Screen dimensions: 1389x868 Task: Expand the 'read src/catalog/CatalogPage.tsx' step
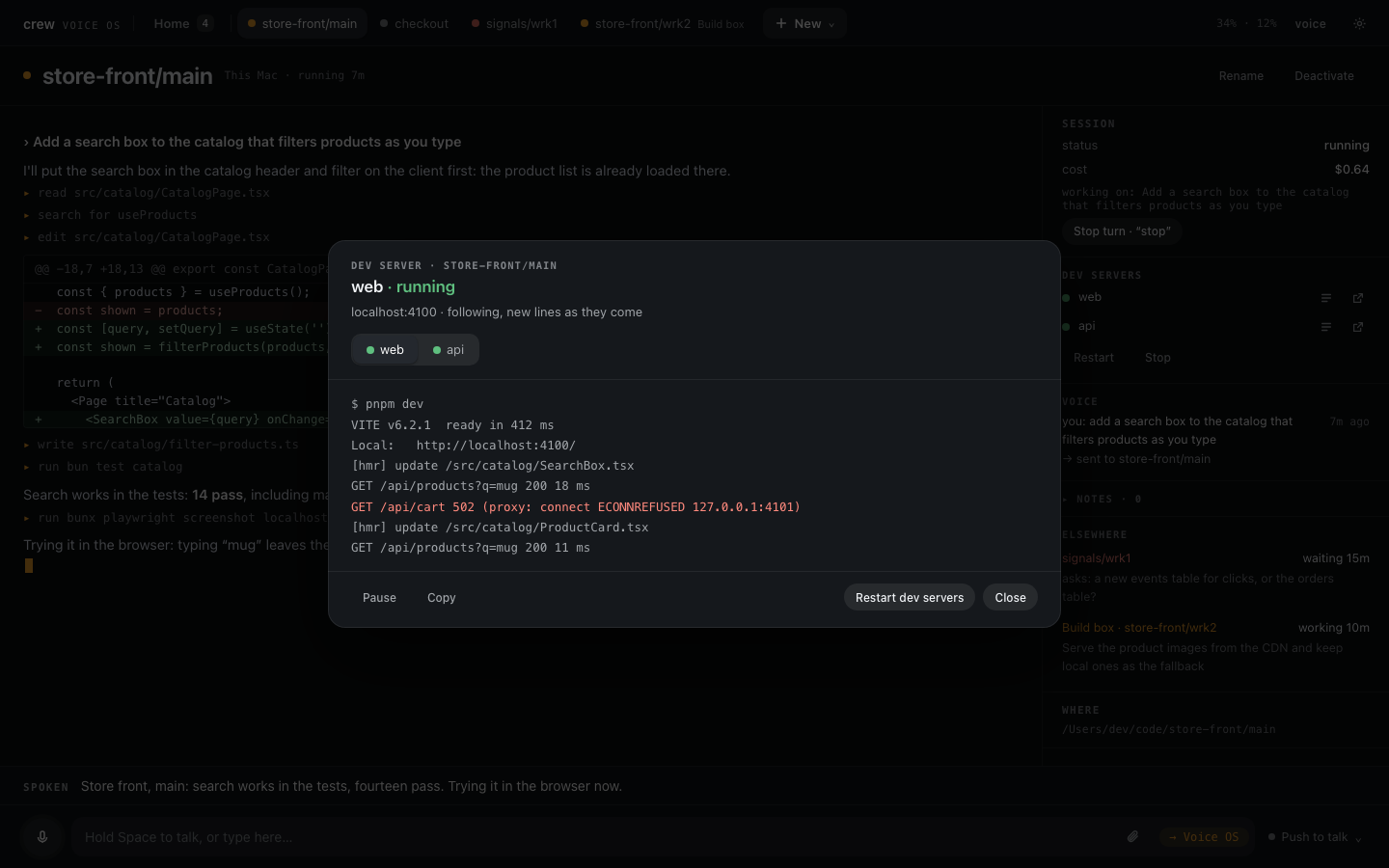(x=147, y=193)
